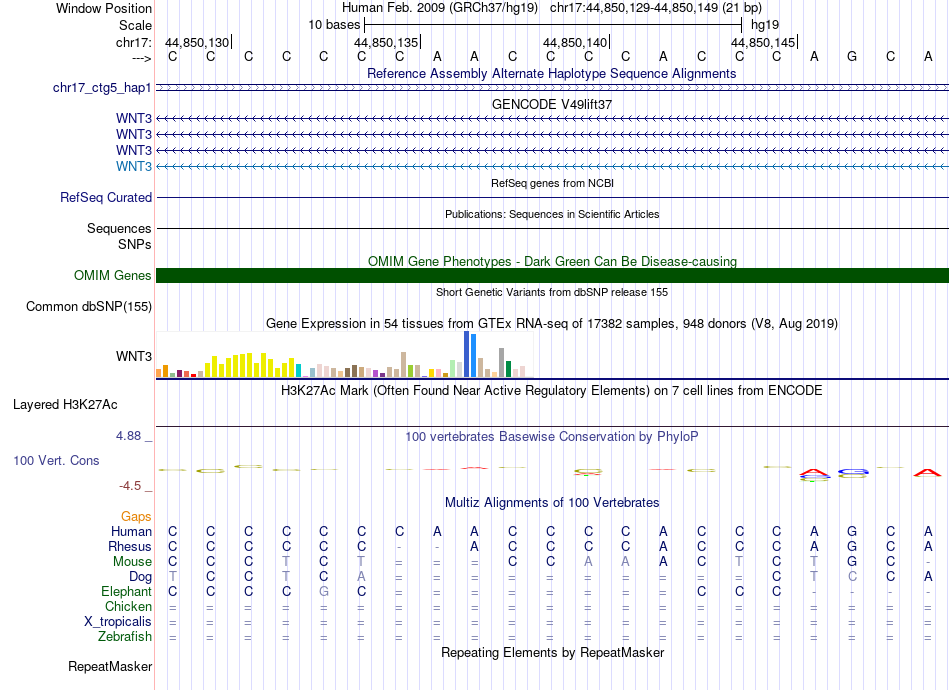Click the 4.88 PhyloP upper limit

click(x=128, y=436)
